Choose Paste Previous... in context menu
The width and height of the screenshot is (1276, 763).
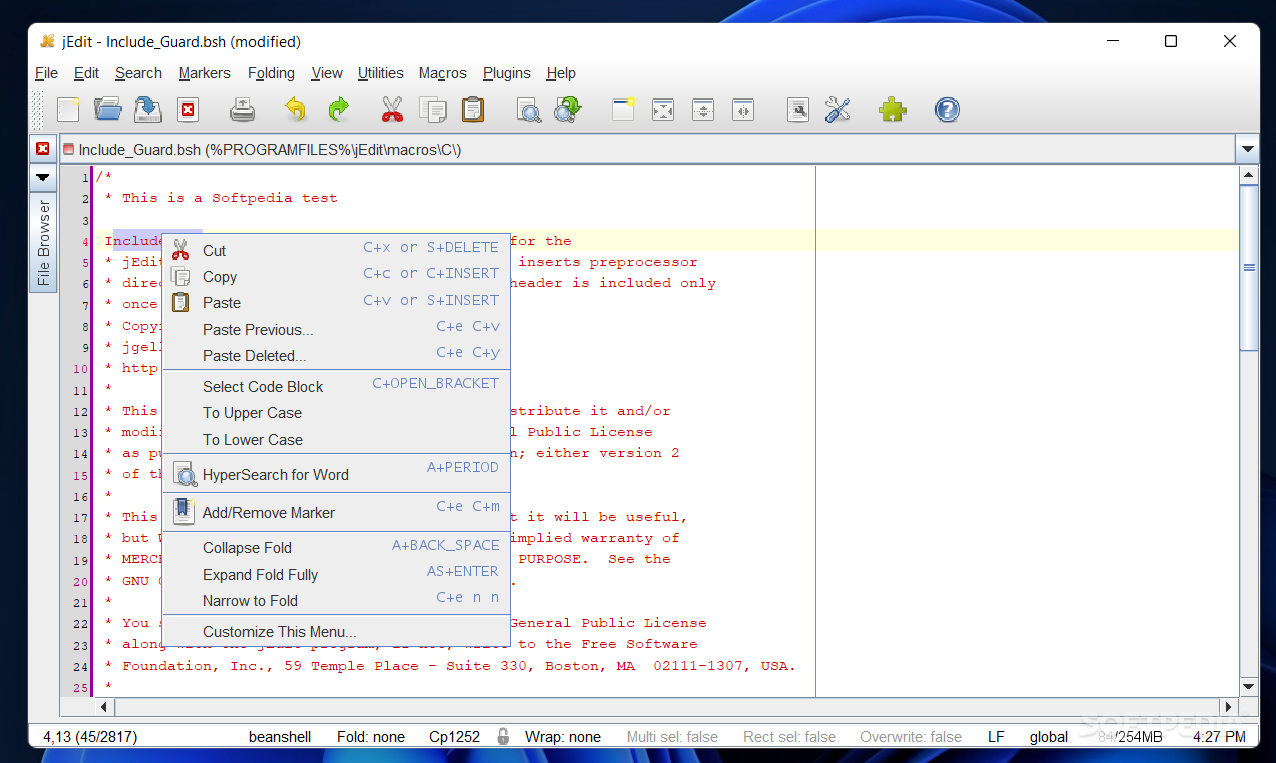pos(336,329)
